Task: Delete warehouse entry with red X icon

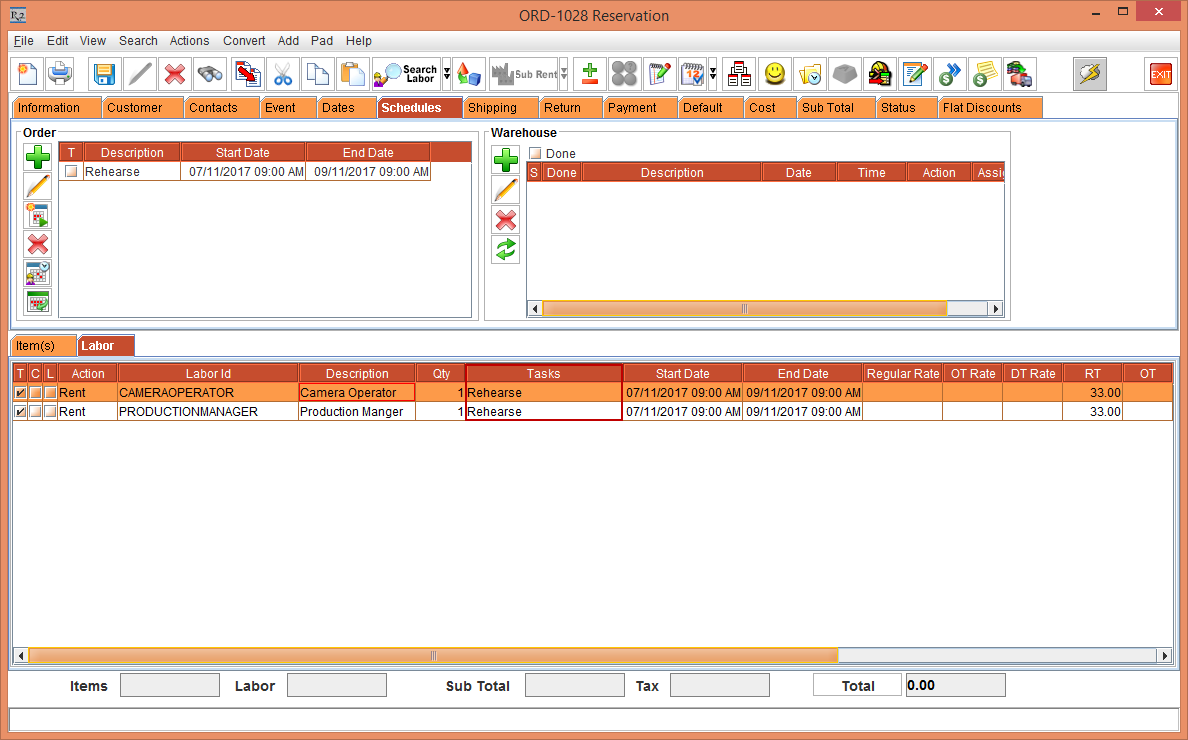Action: point(505,220)
